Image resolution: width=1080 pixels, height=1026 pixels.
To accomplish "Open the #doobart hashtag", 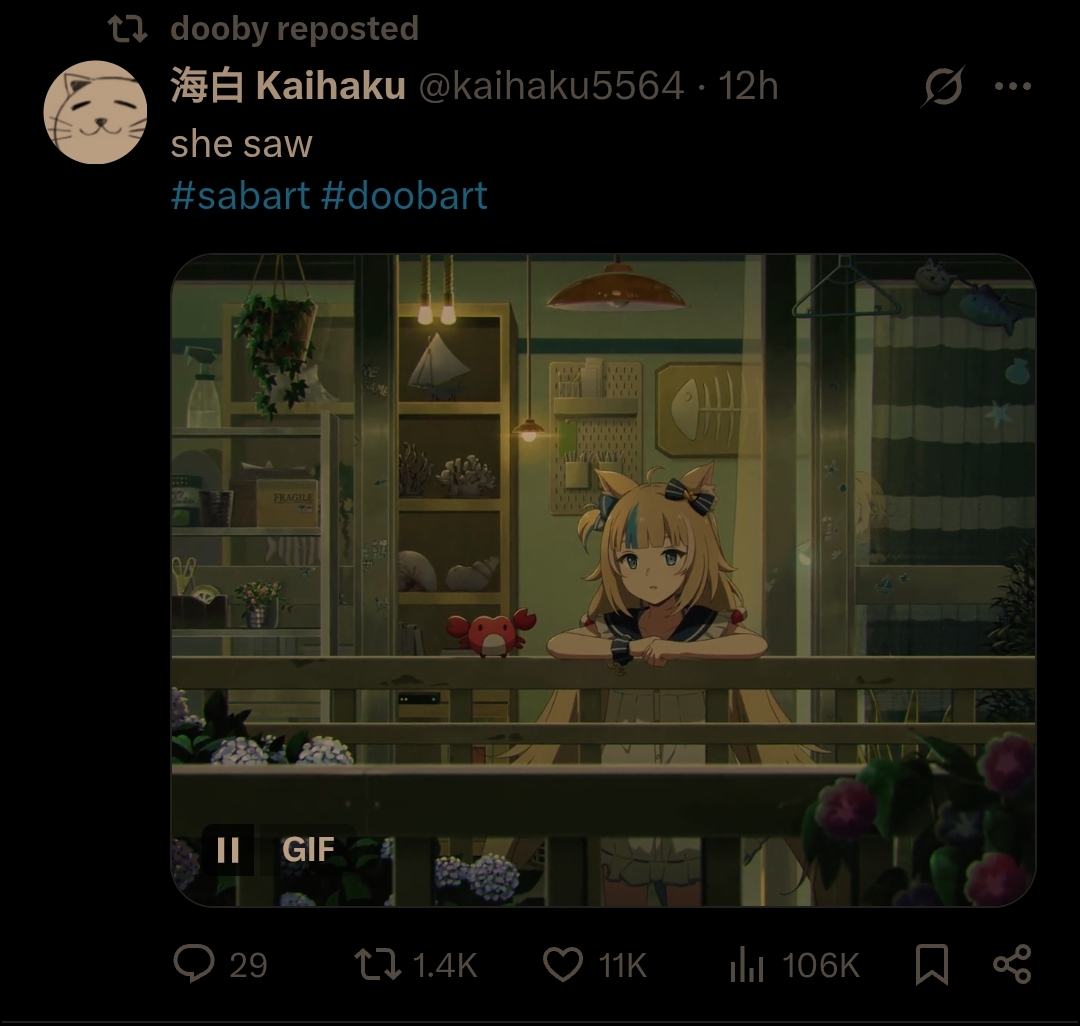I will pos(404,195).
